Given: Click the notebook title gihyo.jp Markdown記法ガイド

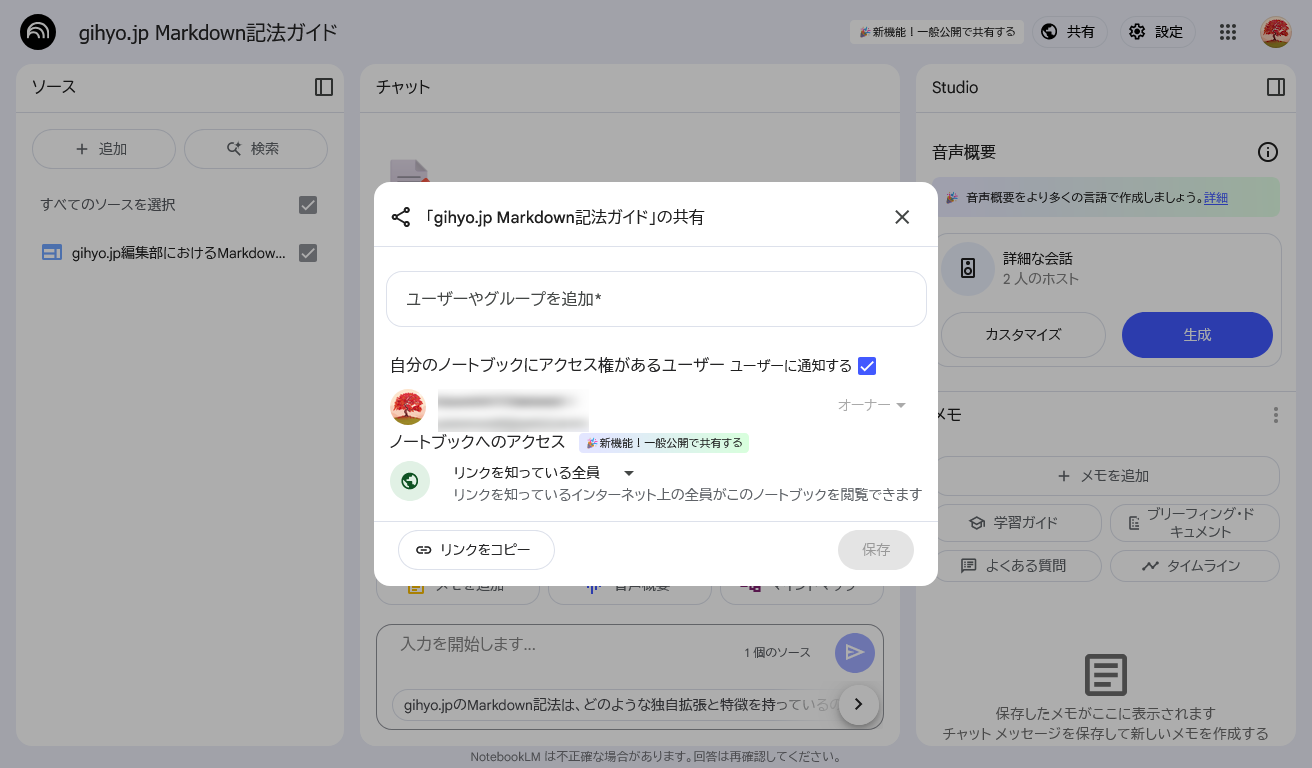Looking at the screenshot, I should coord(208,32).
